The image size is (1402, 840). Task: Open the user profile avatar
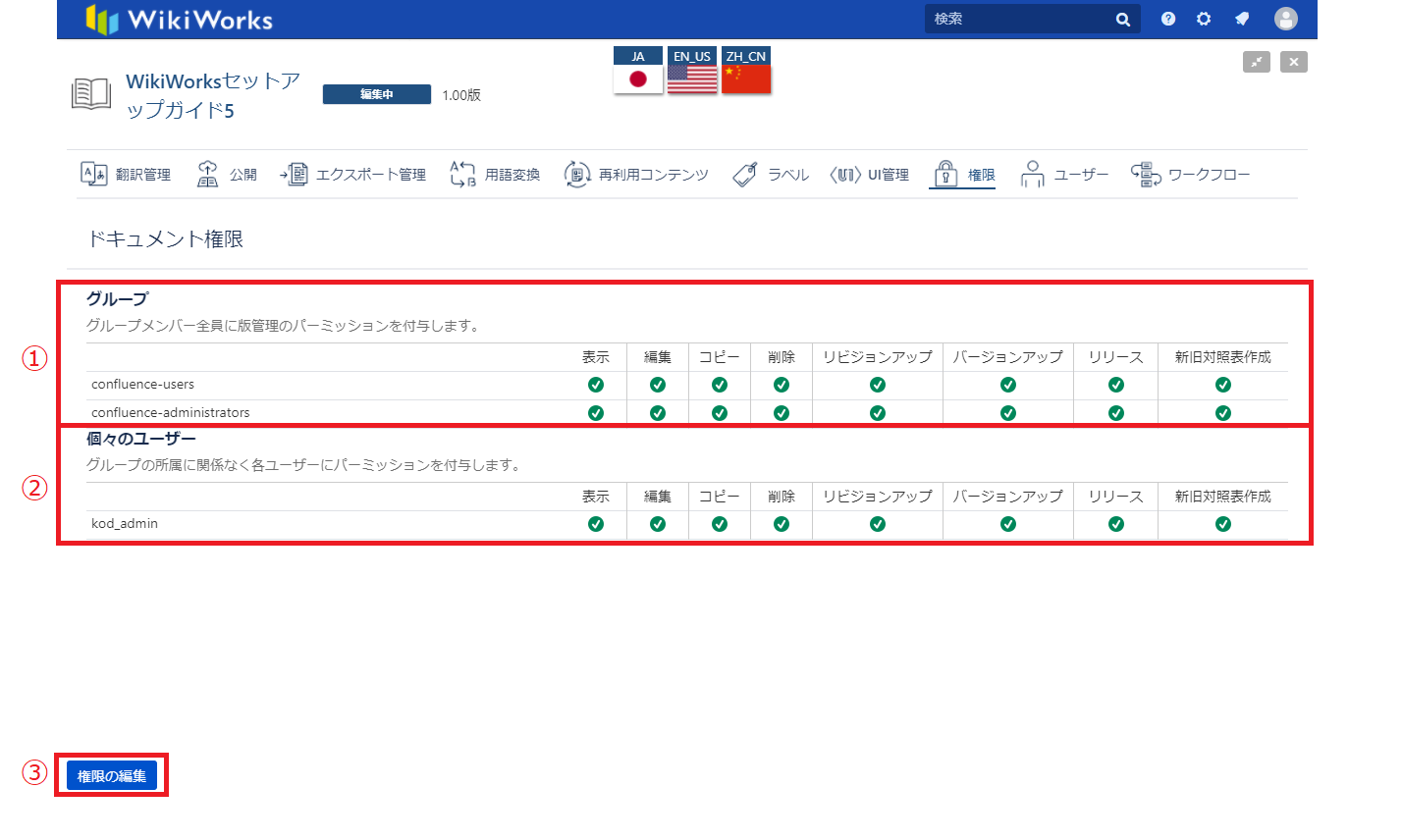[x=1285, y=19]
